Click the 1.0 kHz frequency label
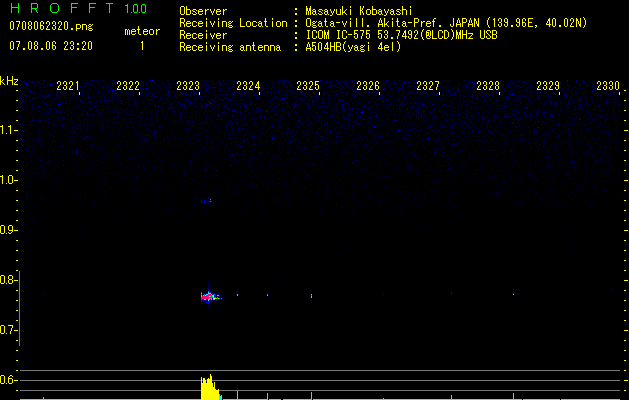This screenshot has width=629, height=400. click(x=9, y=180)
